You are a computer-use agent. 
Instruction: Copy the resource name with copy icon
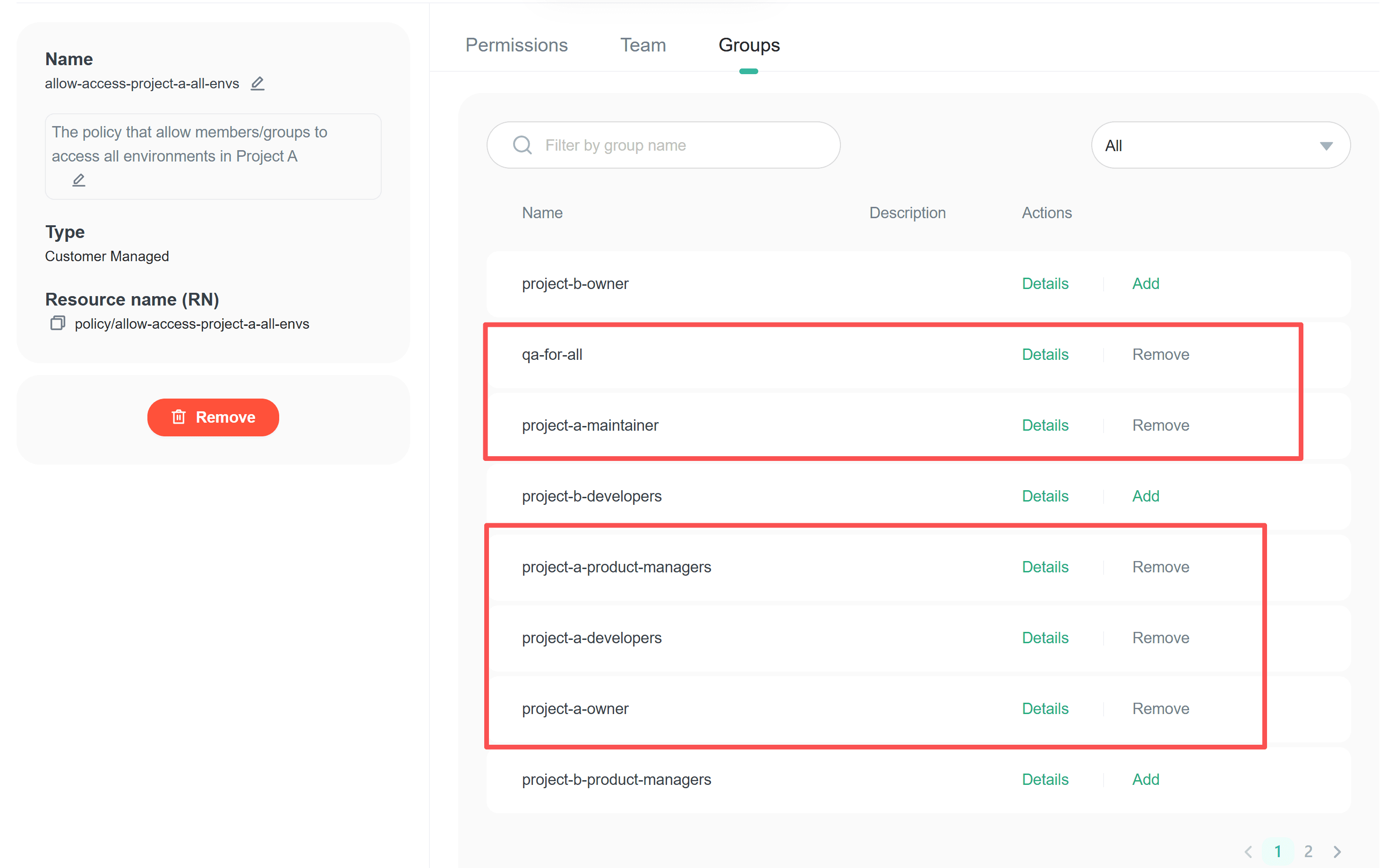[58, 323]
